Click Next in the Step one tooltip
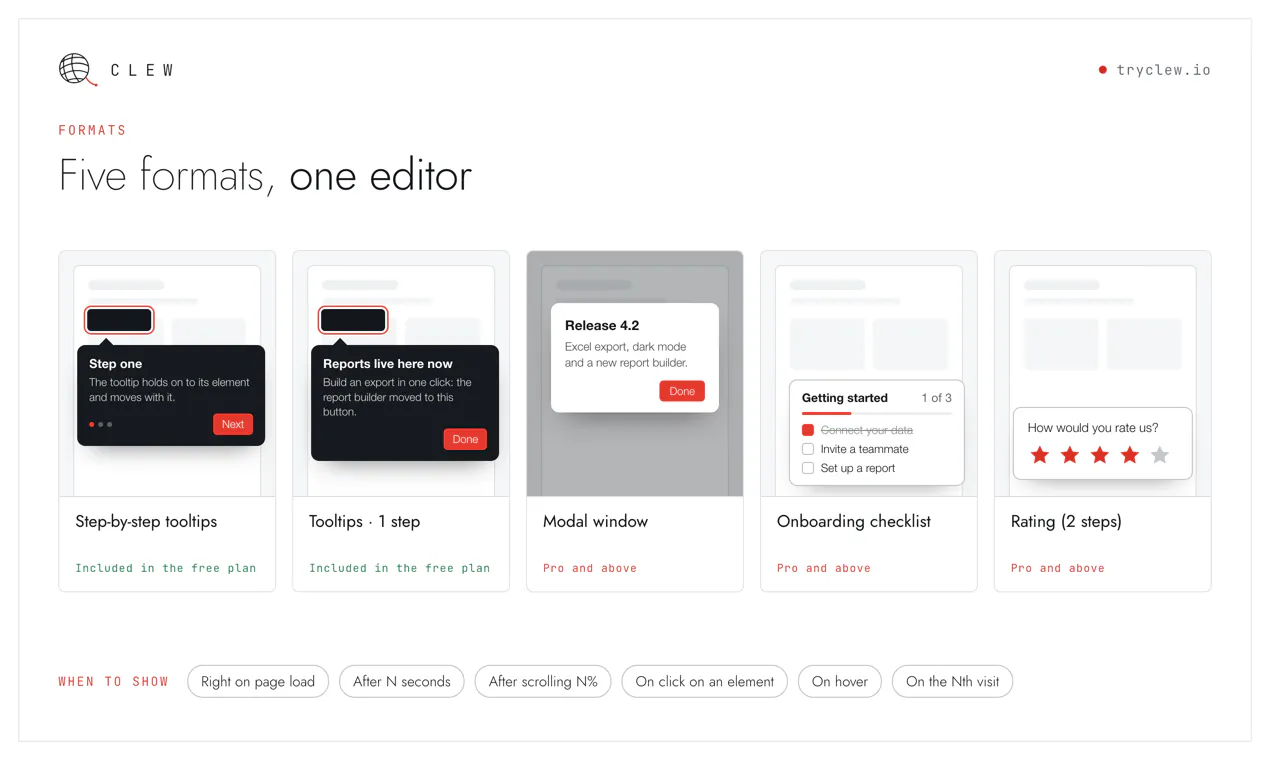Viewport: 1270px width, 760px height. pyautogui.click(x=233, y=424)
